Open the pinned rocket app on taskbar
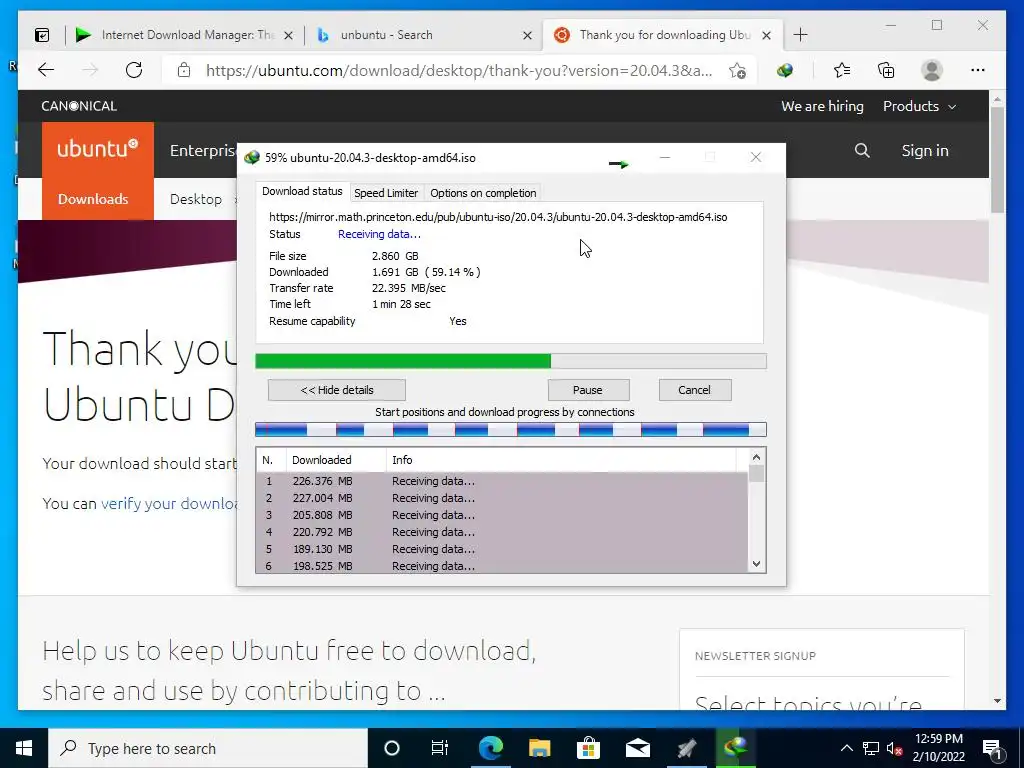The image size is (1024, 768). pyautogui.click(x=686, y=748)
